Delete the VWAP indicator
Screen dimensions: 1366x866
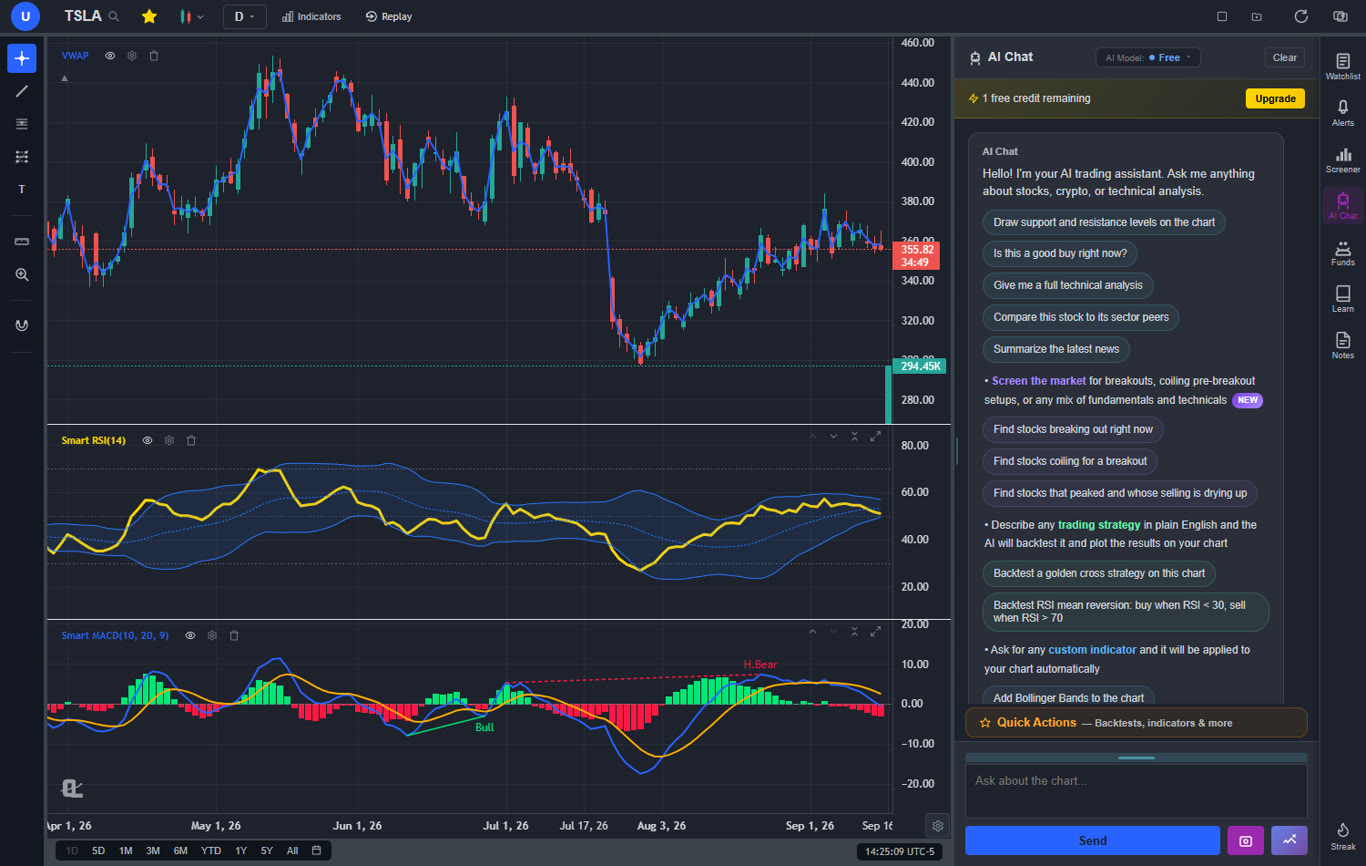coord(154,56)
